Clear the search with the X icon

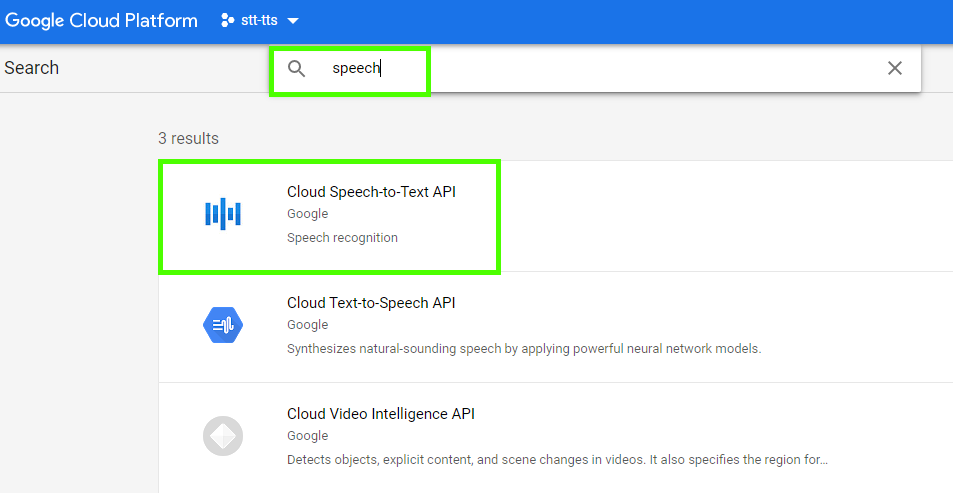click(x=894, y=68)
